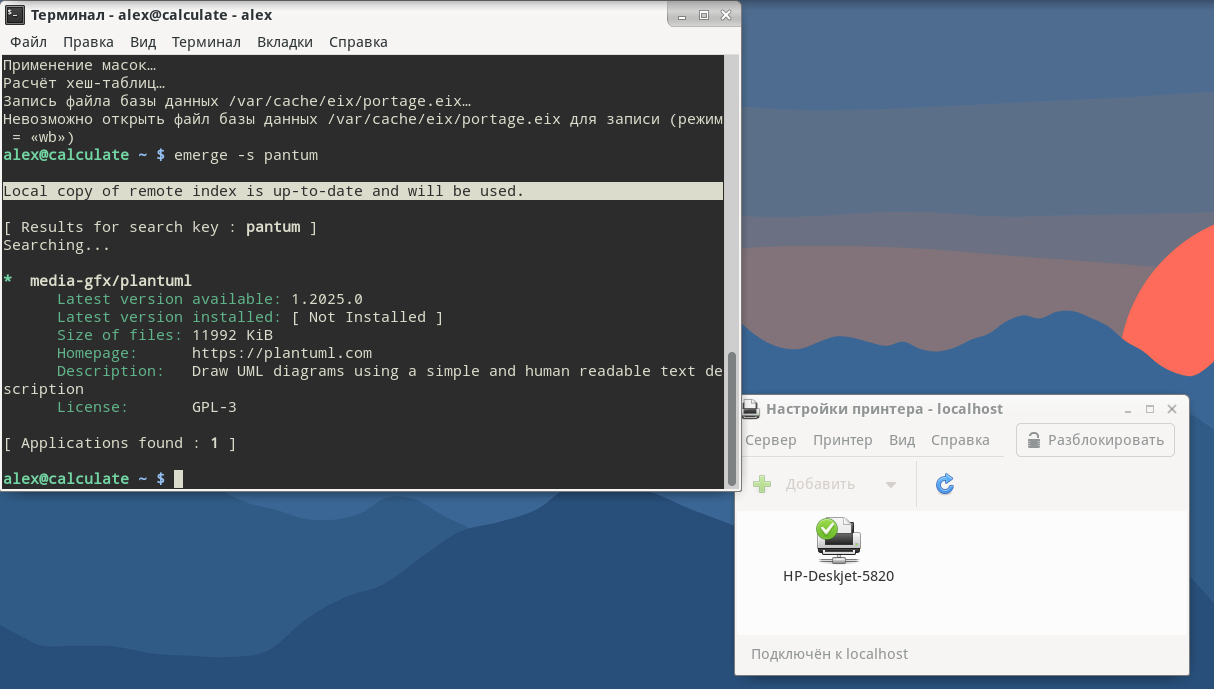Select the HP-Deskjet-5820 printer icon

838,540
